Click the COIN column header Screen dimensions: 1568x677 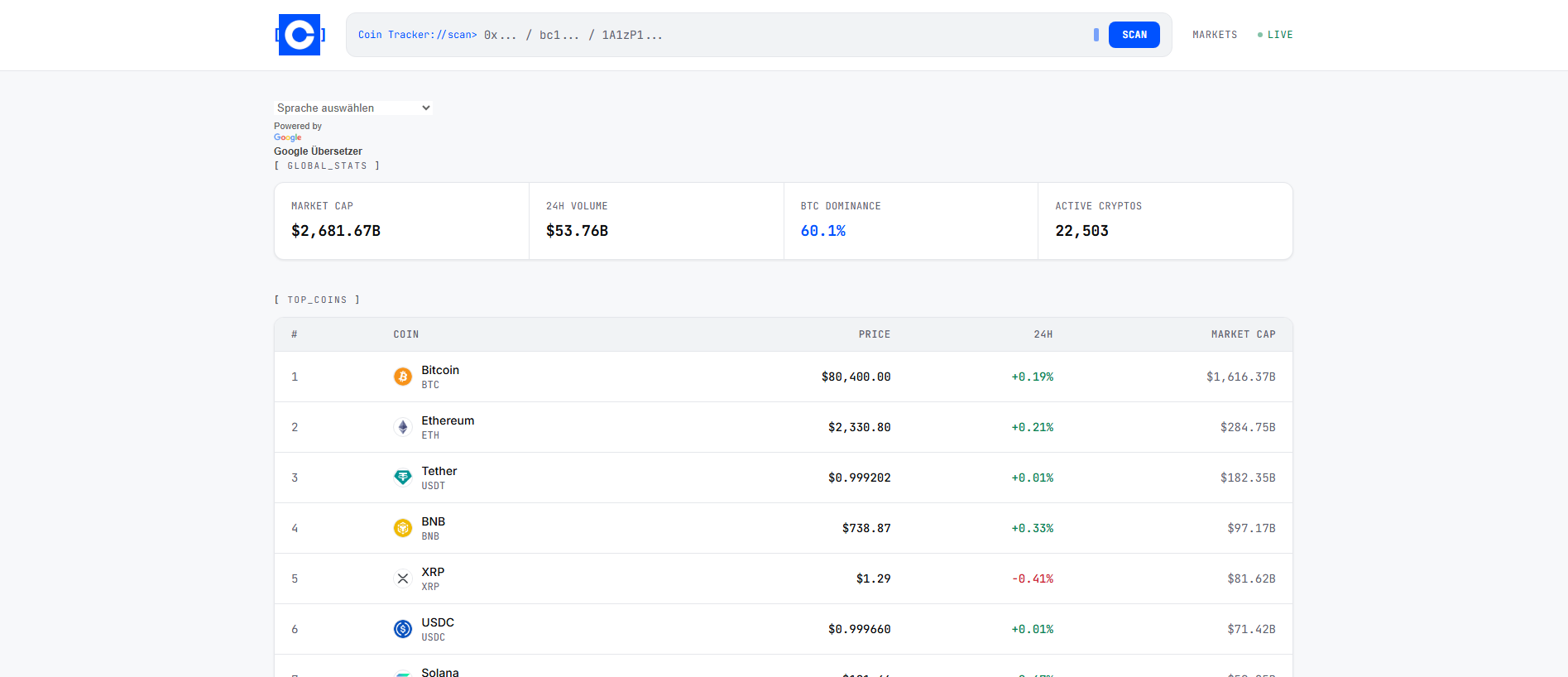point(406,334)
